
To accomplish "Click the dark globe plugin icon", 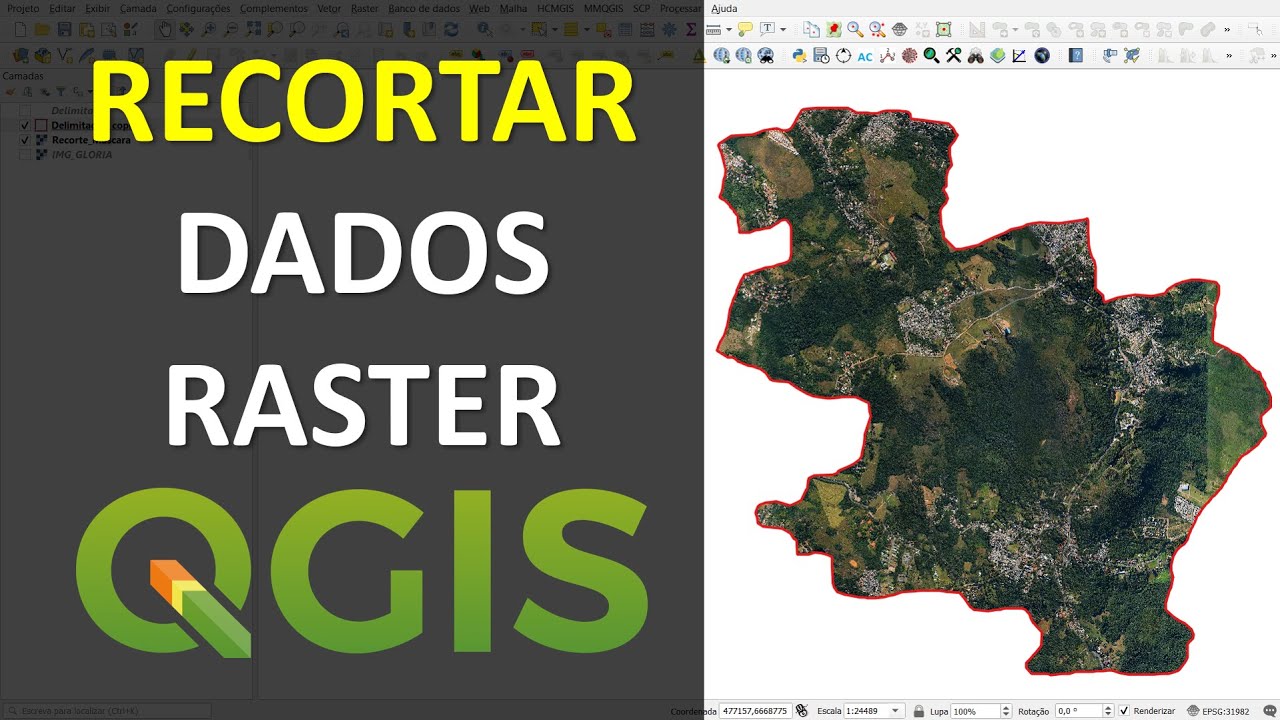I will point(1042,56).
